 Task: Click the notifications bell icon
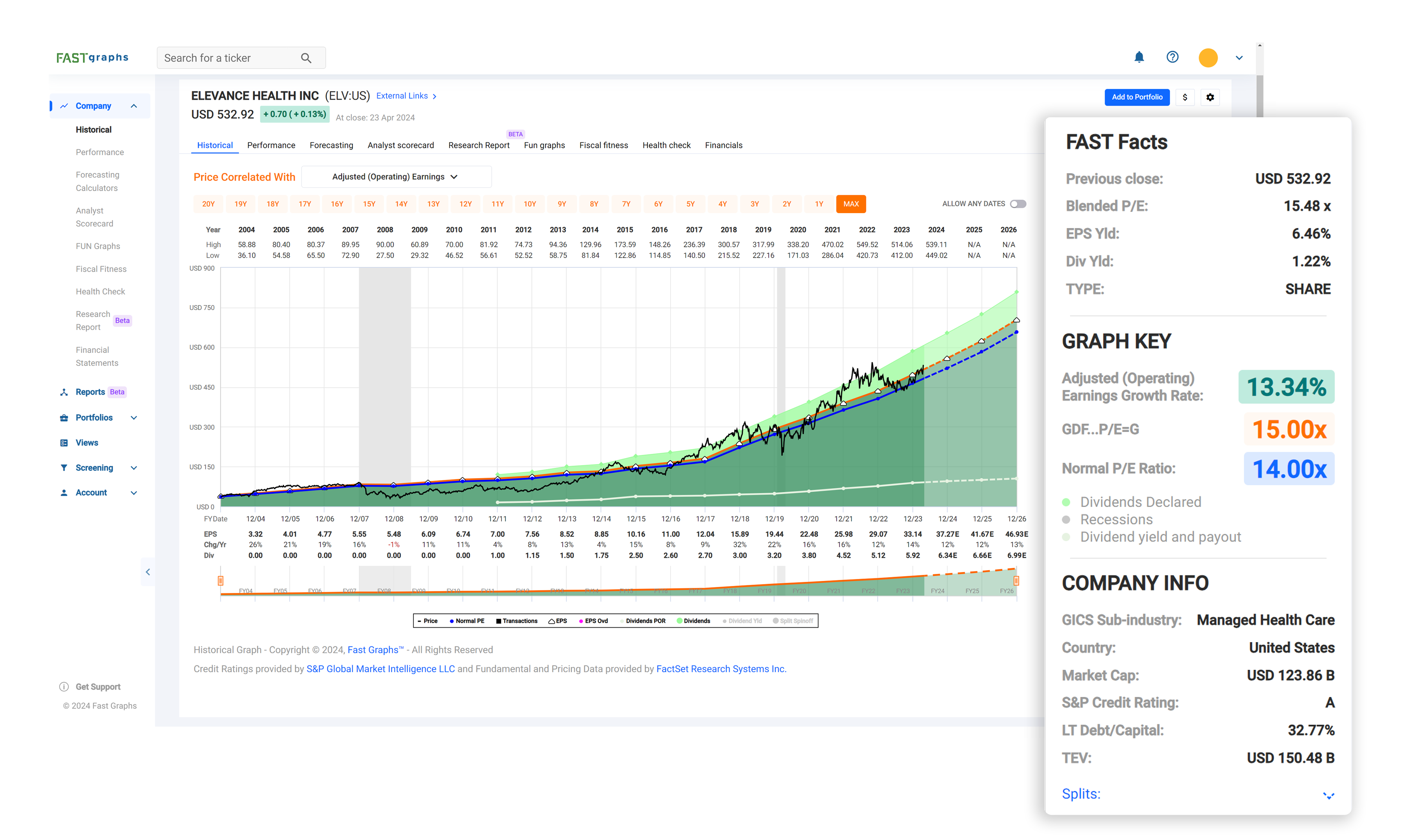[x=1138, y=57]
